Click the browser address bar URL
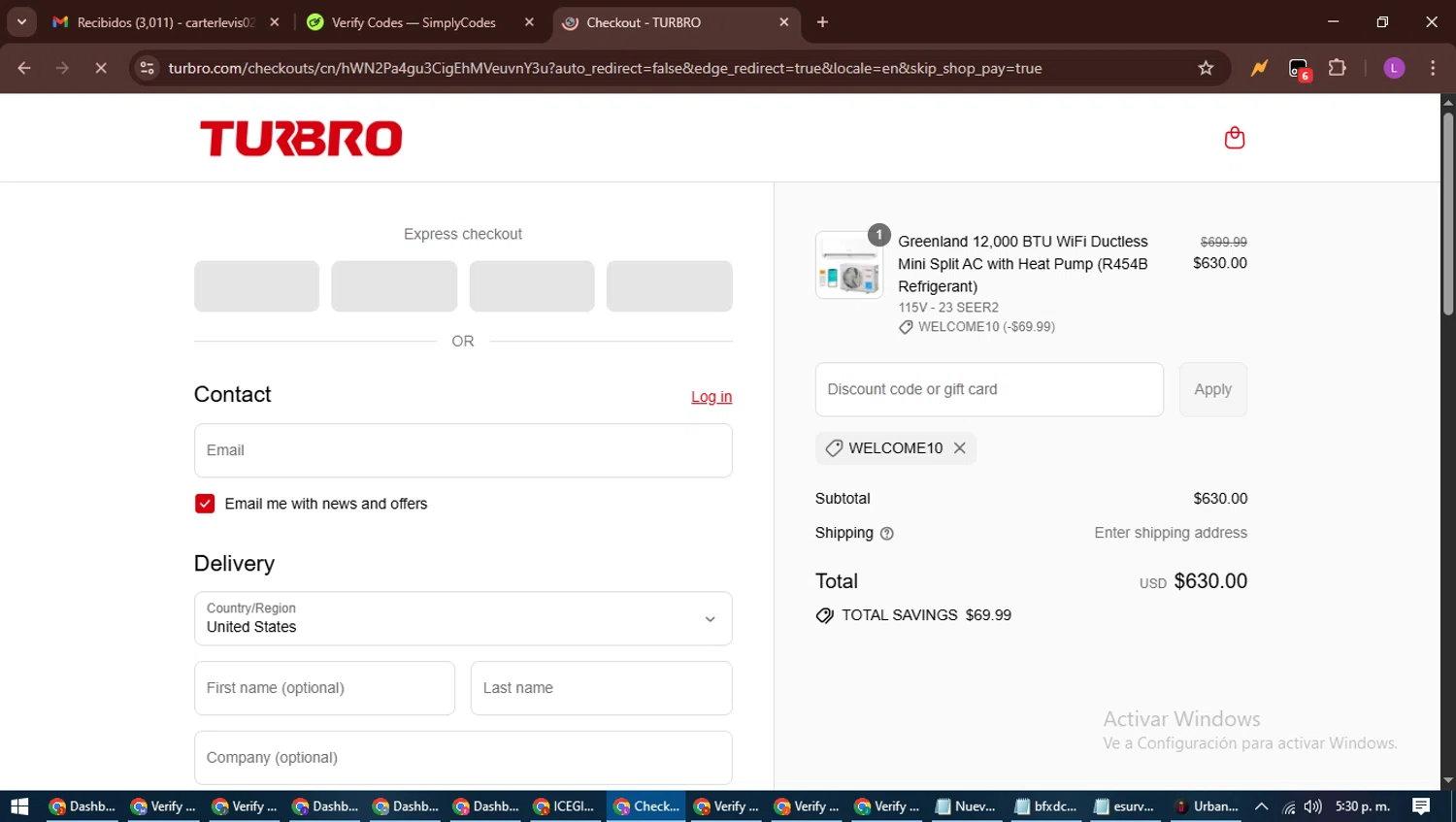Viewport: 1456px width, 822px height. point(605,68)
